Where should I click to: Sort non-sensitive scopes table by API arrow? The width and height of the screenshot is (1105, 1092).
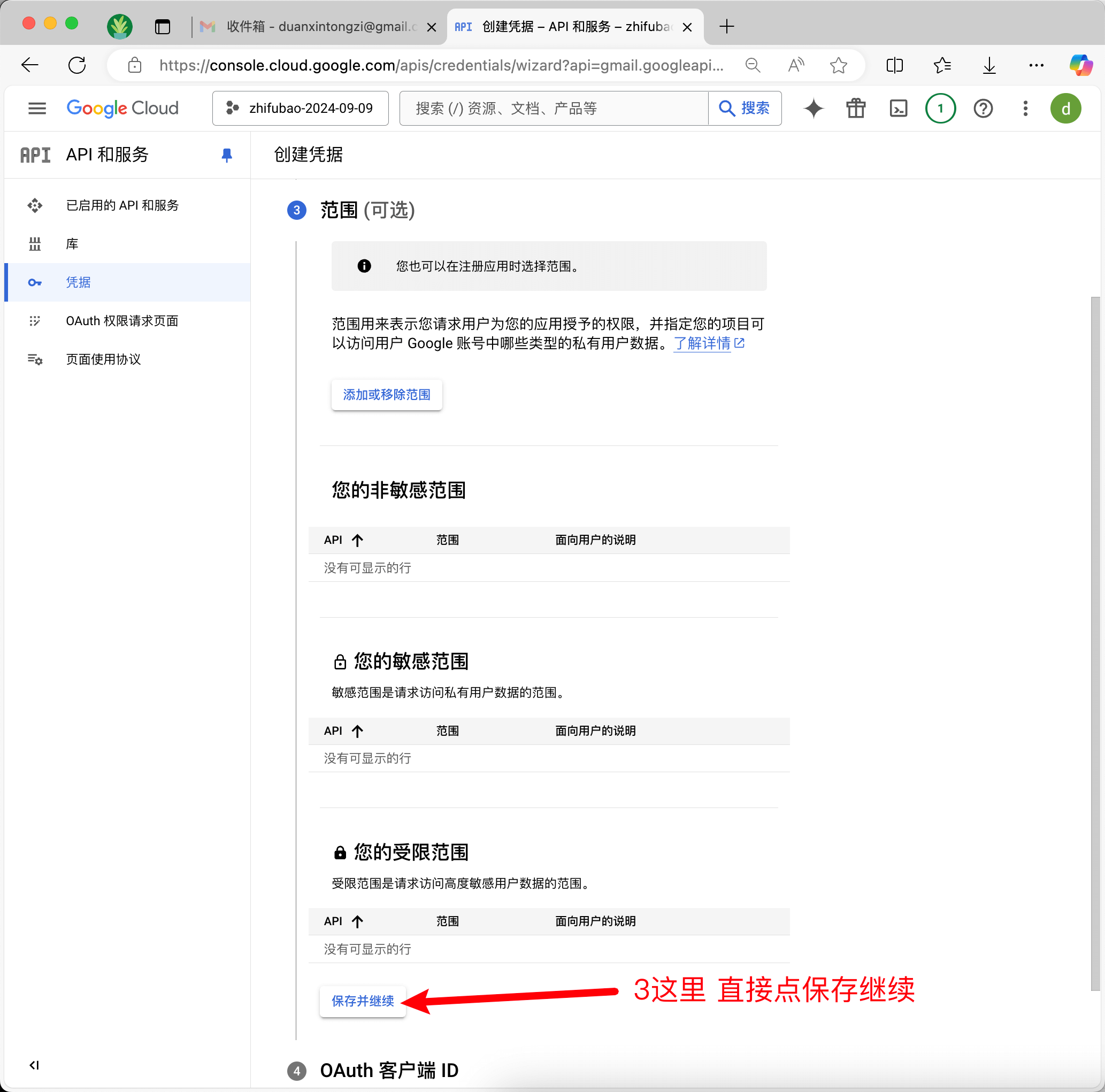tap(357, 540)
